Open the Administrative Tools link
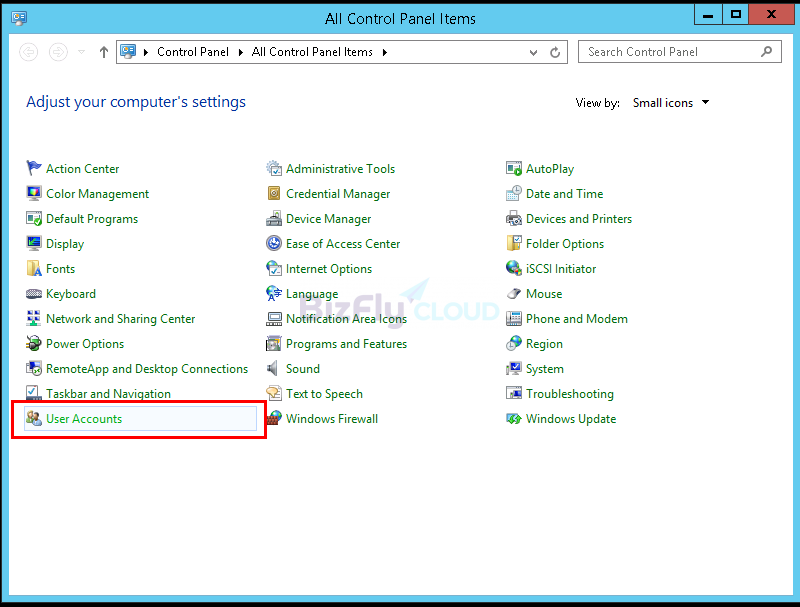800x607 pixels. pyautogui.click(x=340, y=169)
